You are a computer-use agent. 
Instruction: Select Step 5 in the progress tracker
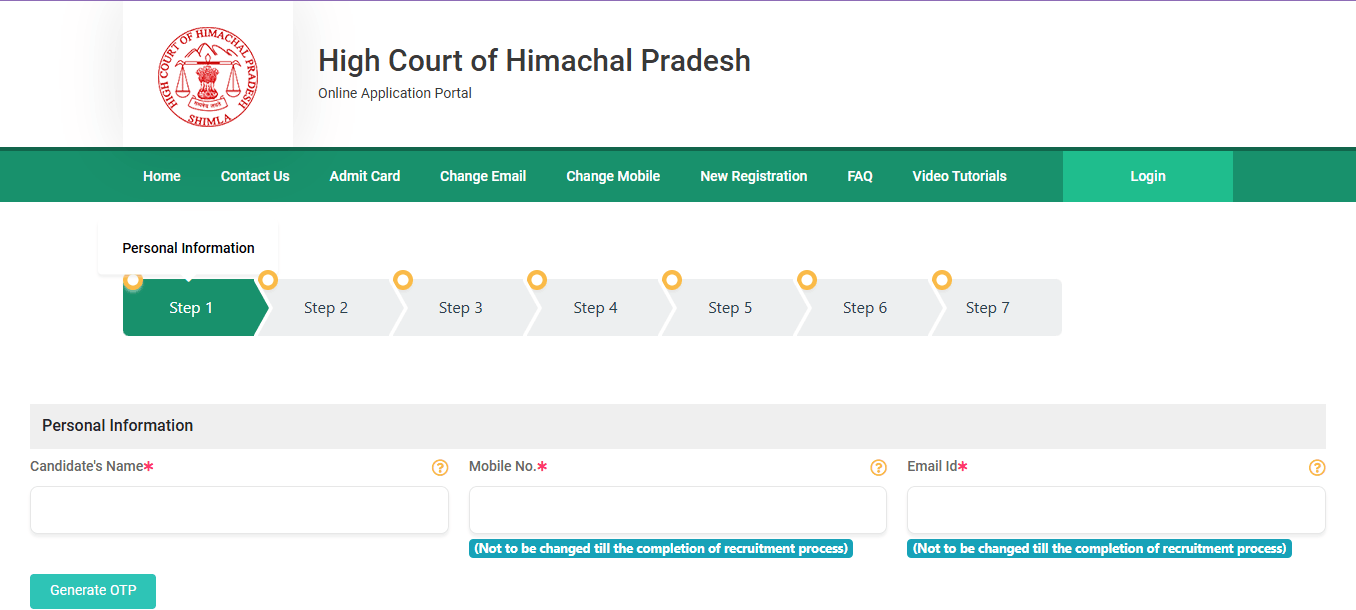[730, 307]
